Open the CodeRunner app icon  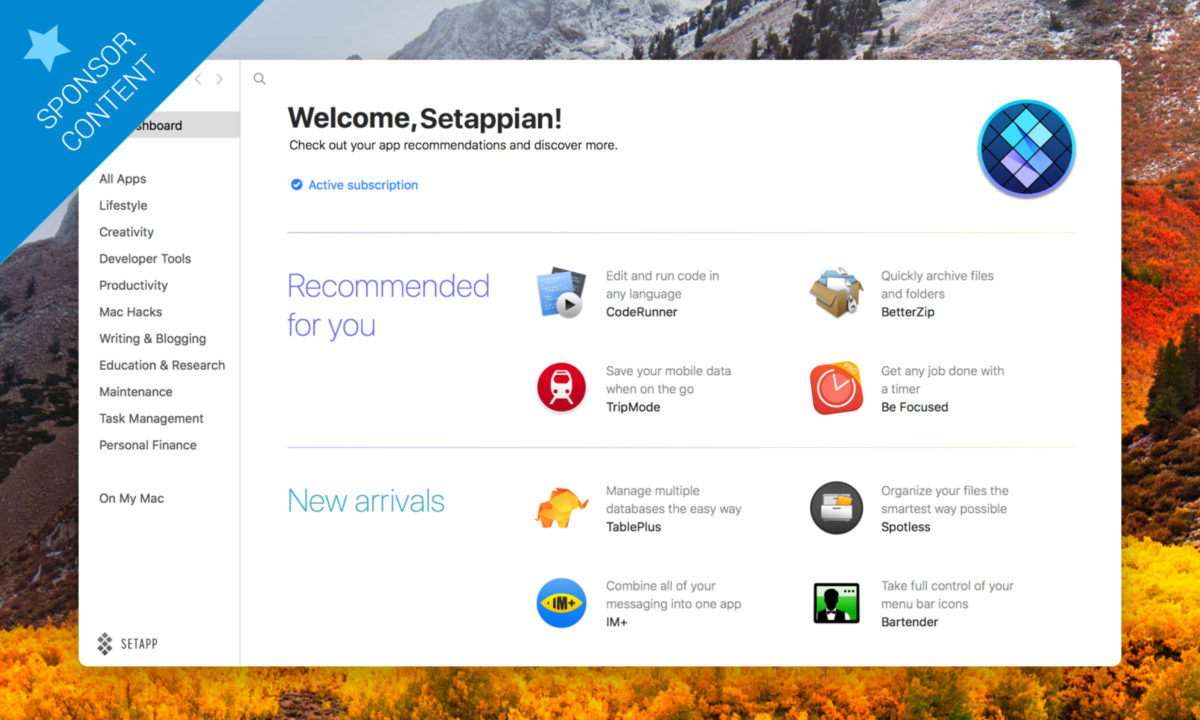point(560,293)
